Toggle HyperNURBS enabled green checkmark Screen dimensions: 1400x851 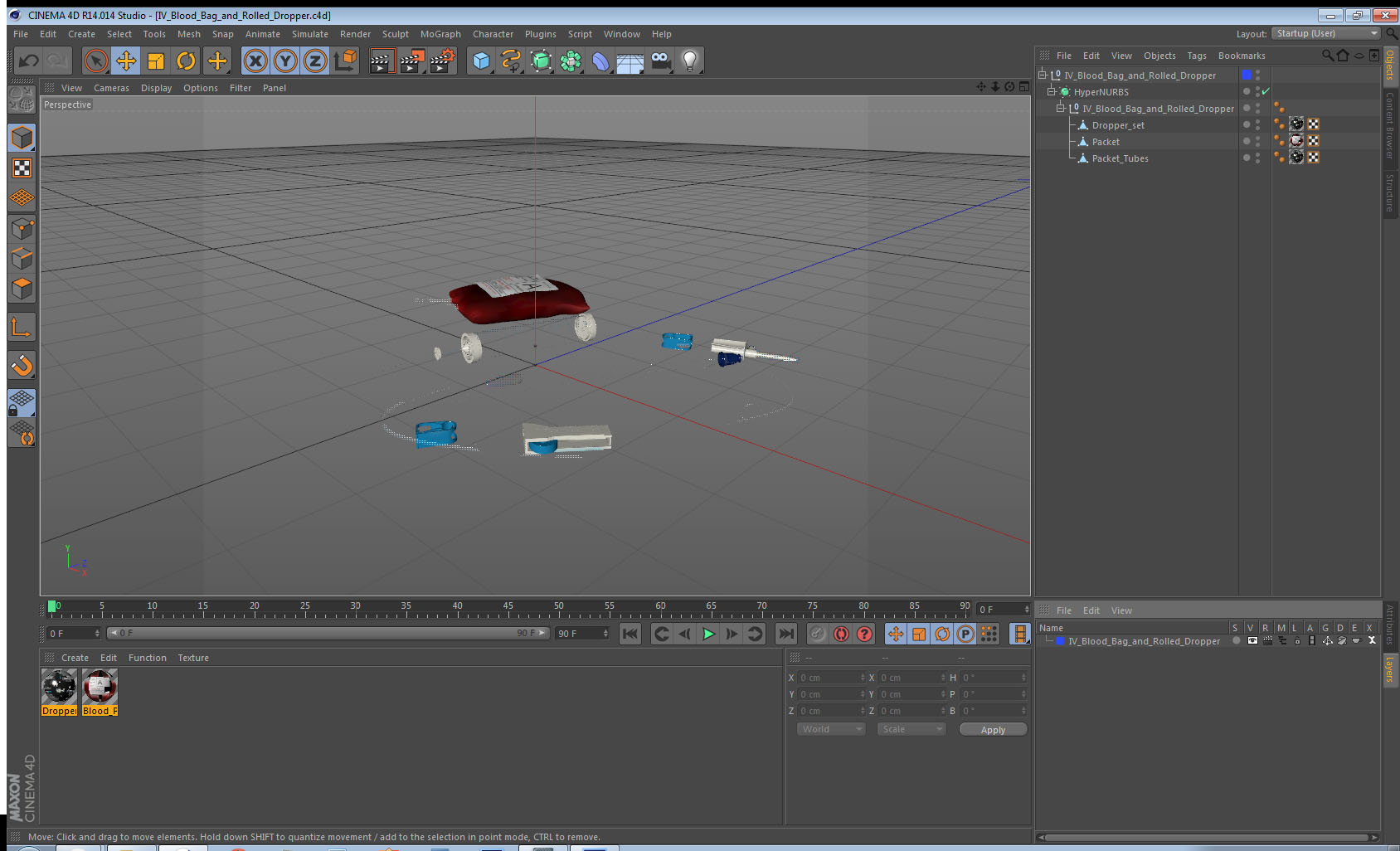click(x=1266, y=91)
